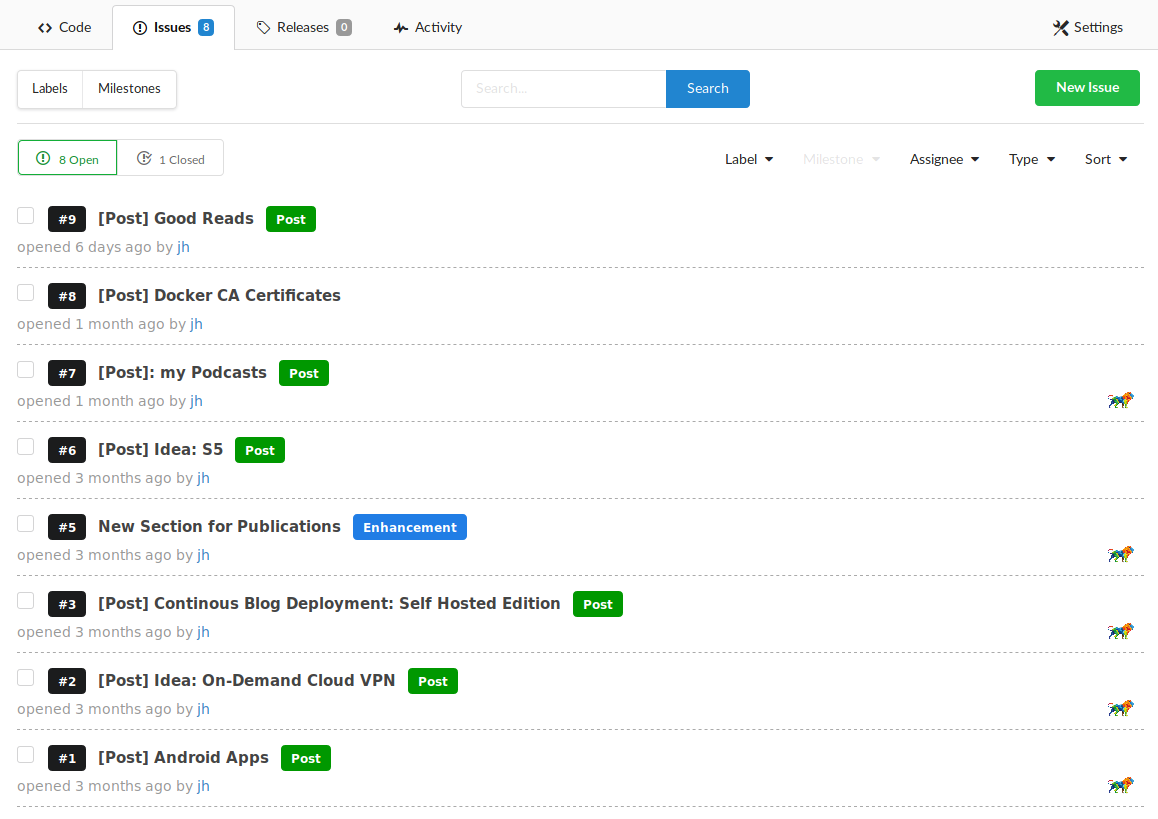Select the checkbox for issue #8 Docker CA Certificates
This screenshot has height=819, width=1158.
(x=25, y=292)
